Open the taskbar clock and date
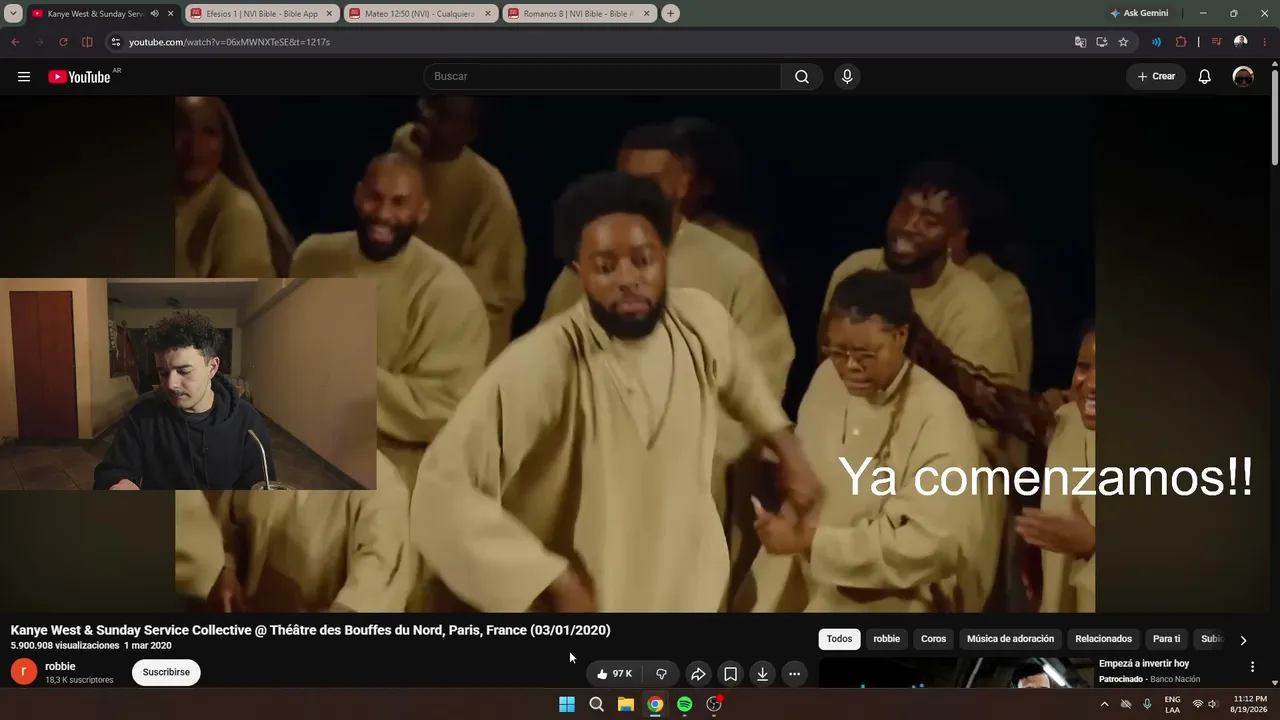 click(x=1250, y=704)
